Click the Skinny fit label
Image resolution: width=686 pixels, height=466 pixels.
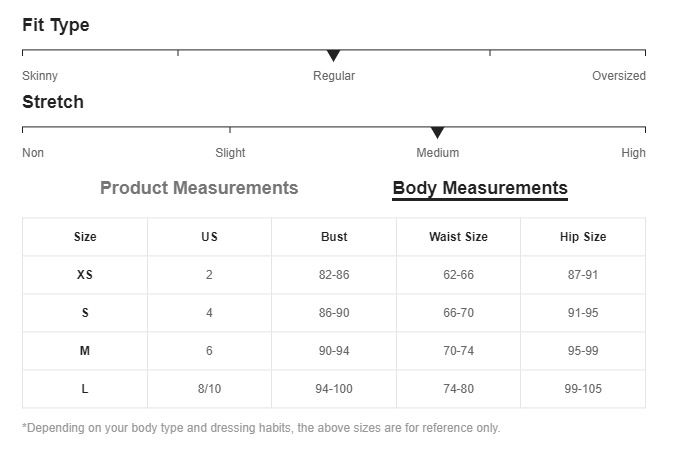tap(40, 76)
